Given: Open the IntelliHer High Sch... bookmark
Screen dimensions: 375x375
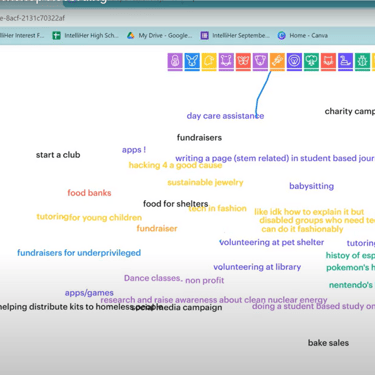Looking at the screenshot, I should (x=86, y=35).
